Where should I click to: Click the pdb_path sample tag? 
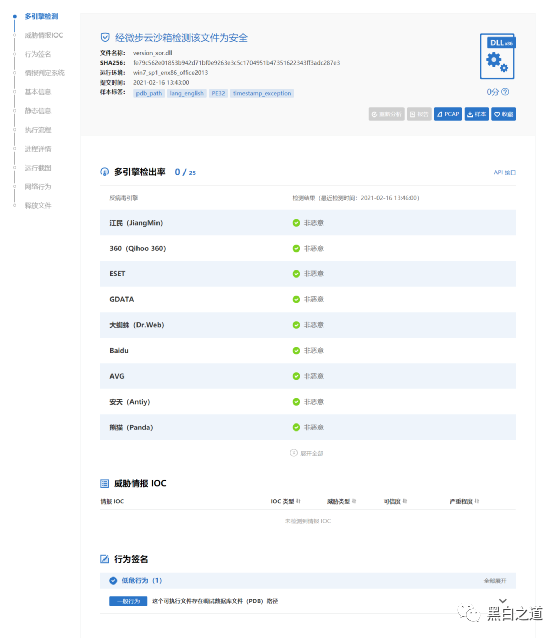[149, 94]
